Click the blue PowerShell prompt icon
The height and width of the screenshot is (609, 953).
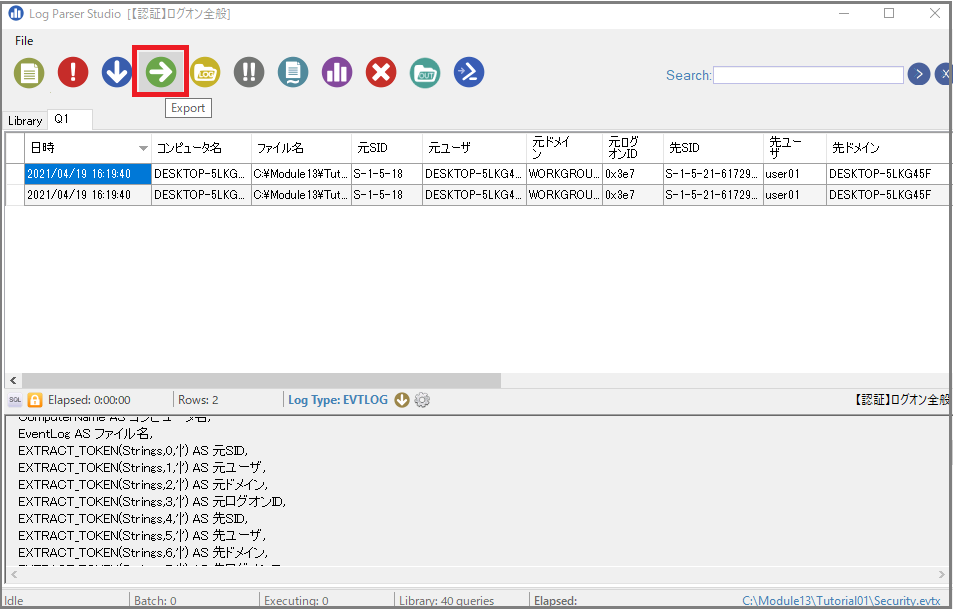(x=469, y=72)
